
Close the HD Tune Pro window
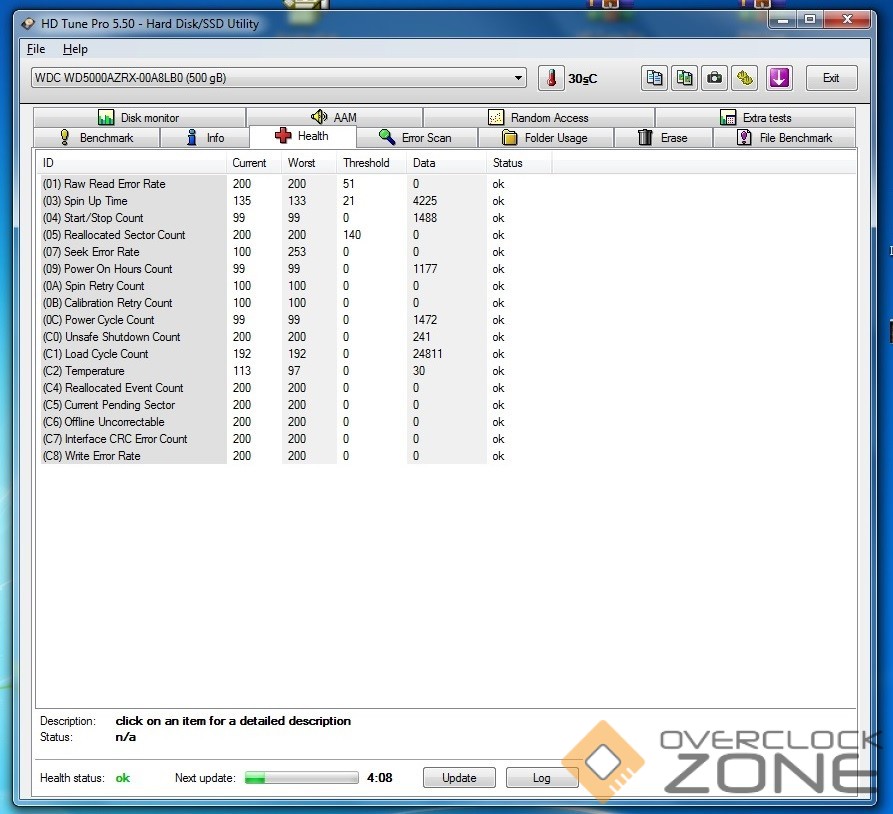point(847,21)
